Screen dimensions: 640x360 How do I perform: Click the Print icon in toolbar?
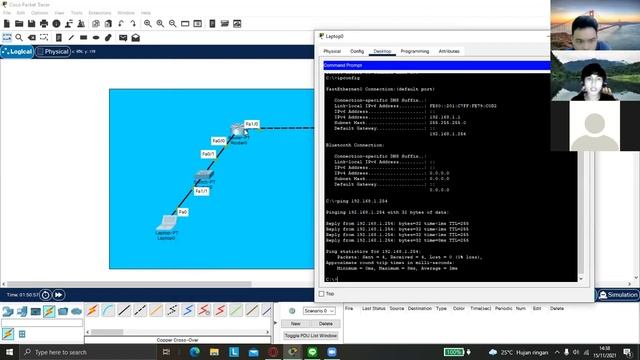[44, 24]
